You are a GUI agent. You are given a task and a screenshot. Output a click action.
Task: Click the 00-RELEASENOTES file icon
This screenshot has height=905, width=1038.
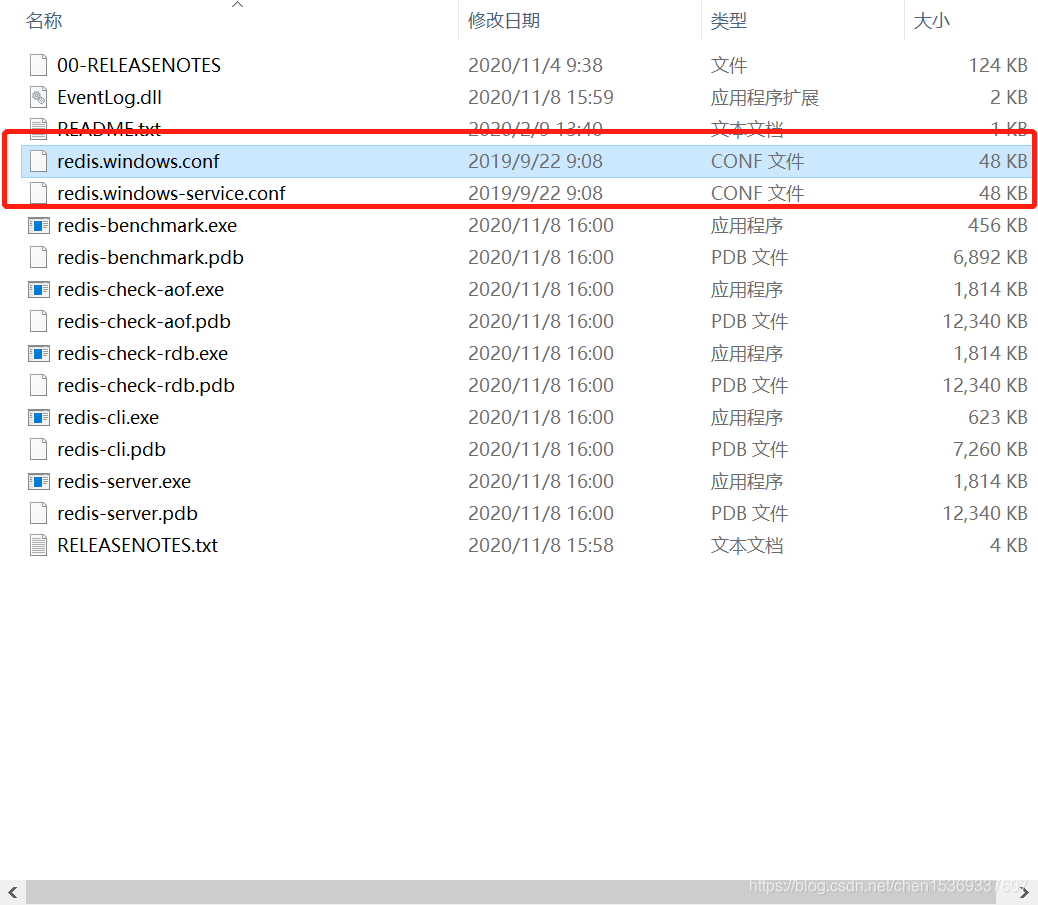39,66
